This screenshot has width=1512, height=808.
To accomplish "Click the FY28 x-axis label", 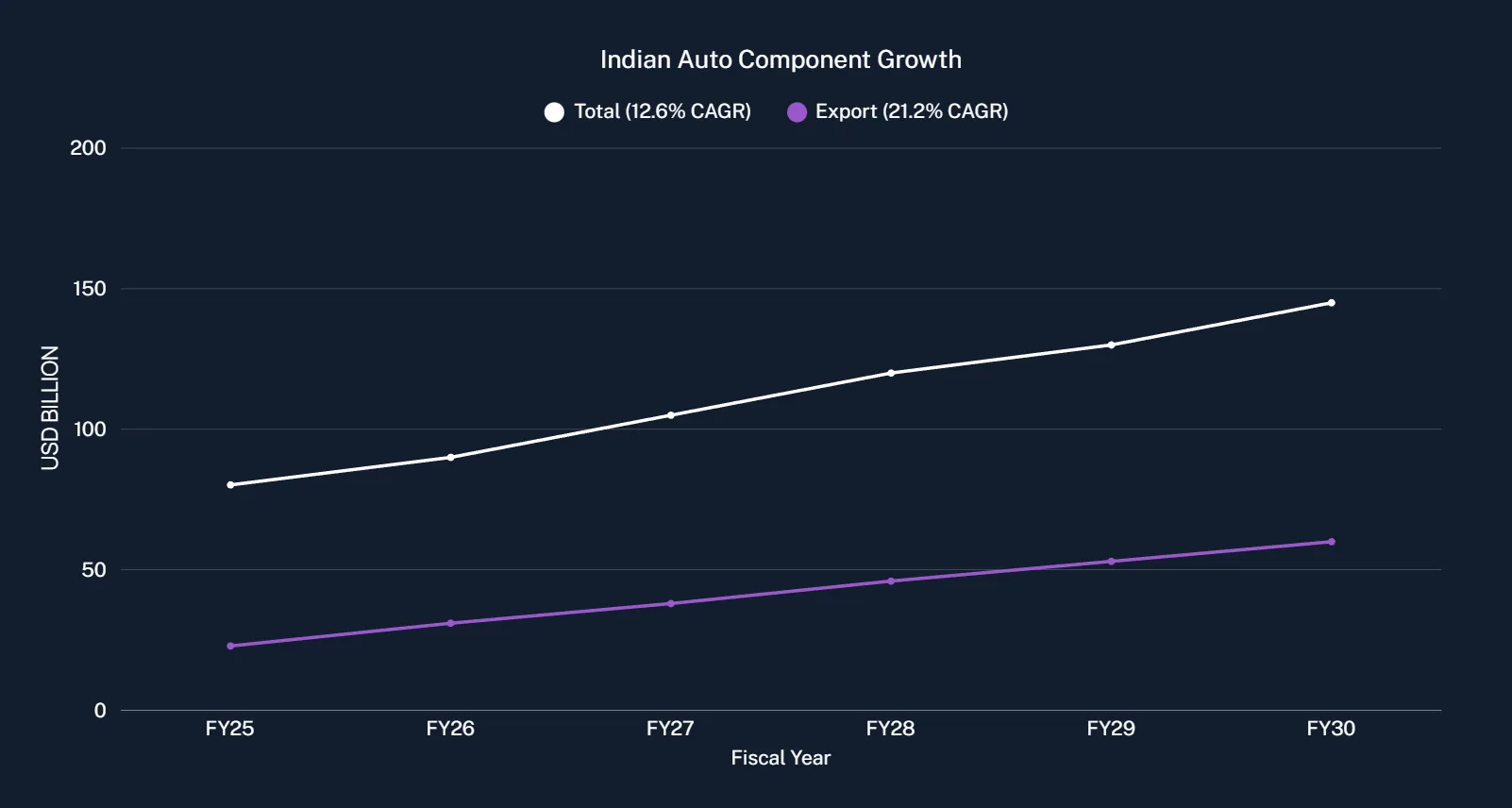I will tap(890, 729).
